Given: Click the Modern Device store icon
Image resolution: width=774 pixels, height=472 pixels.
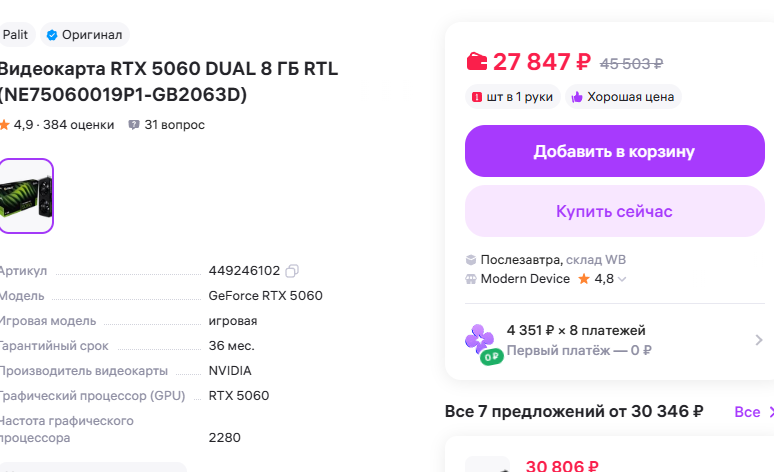Looking at the screenshot, I should click(472, 279).
